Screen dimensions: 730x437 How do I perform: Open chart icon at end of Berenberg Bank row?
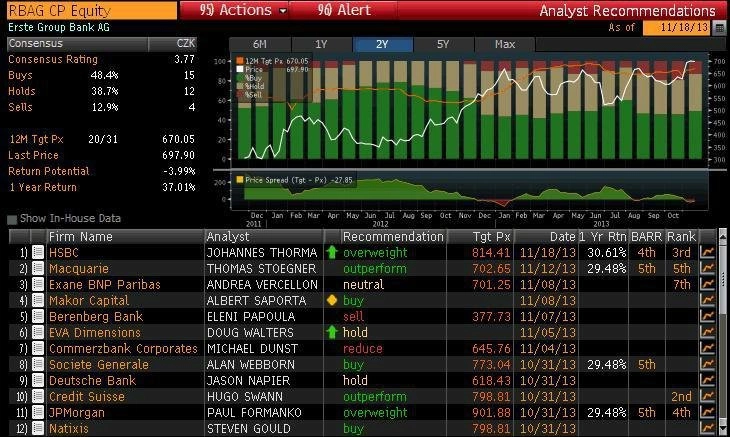707,316
